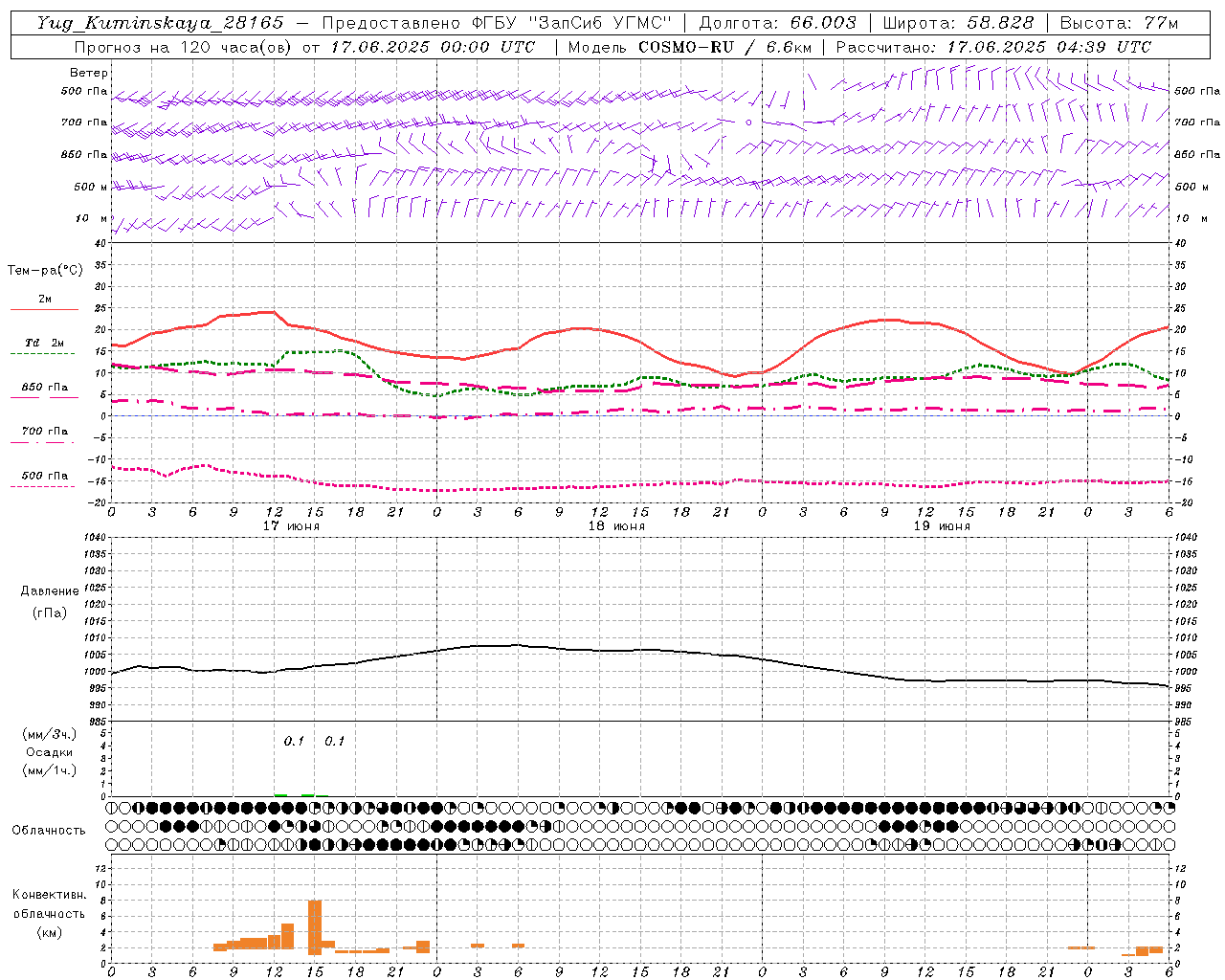Click the Рассчитано: 17.06.2025 04:39 UTC timestamp
The image size is (1225, 980).
(993, 47)
